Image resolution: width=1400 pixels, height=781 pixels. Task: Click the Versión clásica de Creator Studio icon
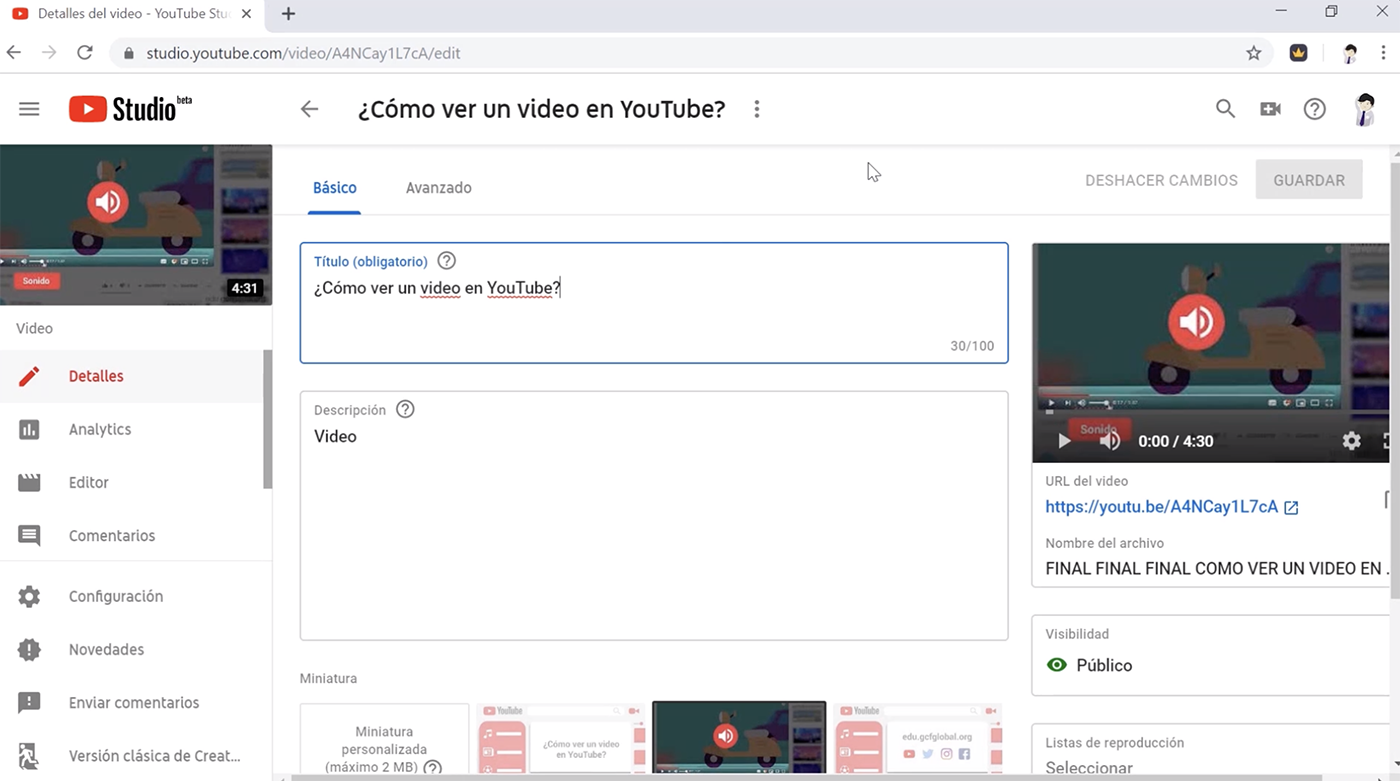point(29,756)
